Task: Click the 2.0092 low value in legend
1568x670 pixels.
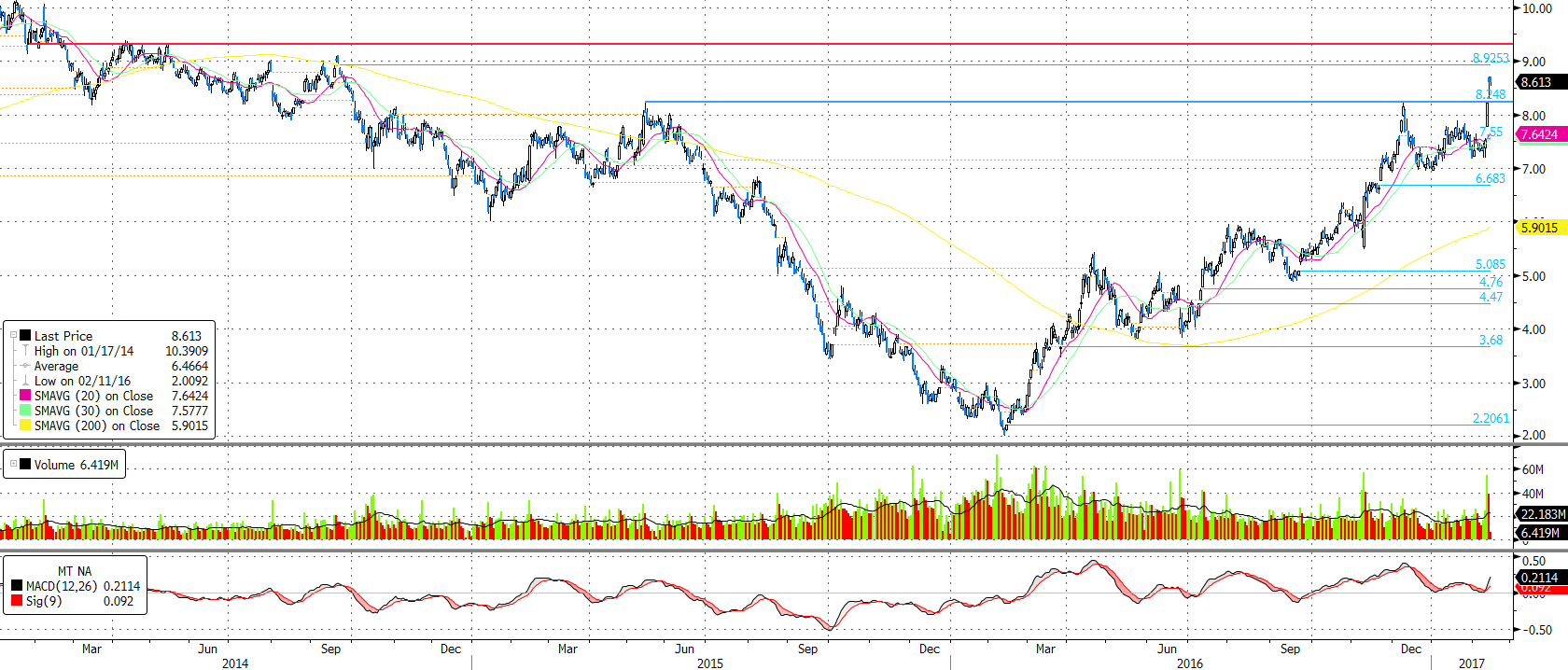Action: [x=189, y=381]
